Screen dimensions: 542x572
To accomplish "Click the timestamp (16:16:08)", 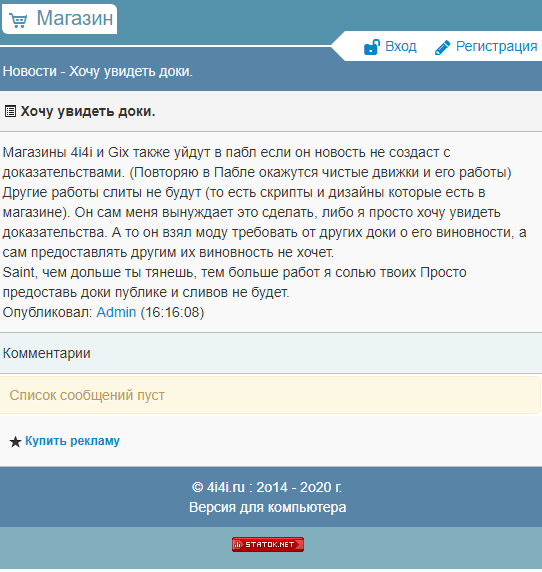I will click(172, 312).
